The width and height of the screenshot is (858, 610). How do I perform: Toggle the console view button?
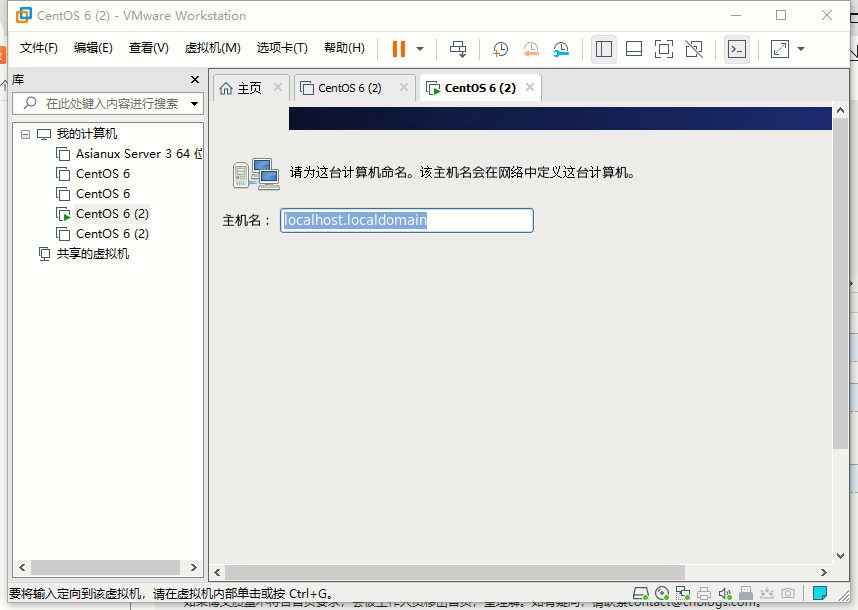coord(737,49)
